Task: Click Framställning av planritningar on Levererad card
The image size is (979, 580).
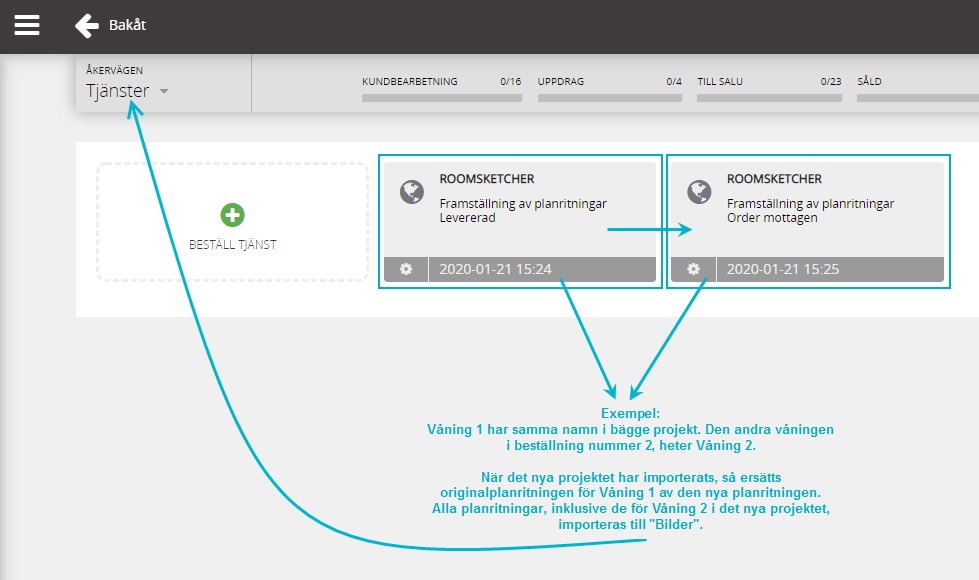Action: point(523,204)
